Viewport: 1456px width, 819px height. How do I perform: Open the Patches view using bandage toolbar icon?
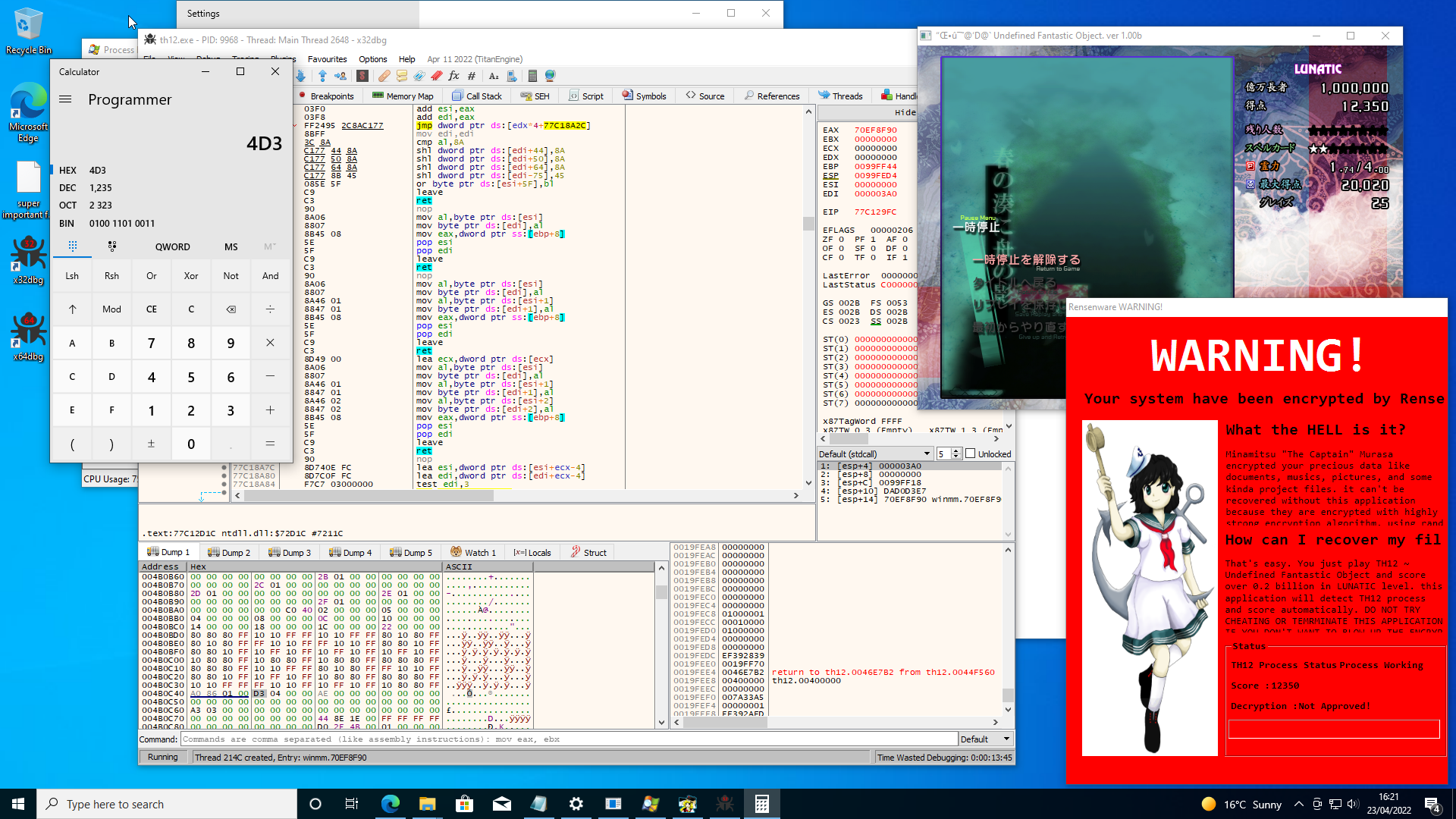(x=384, y=76)
